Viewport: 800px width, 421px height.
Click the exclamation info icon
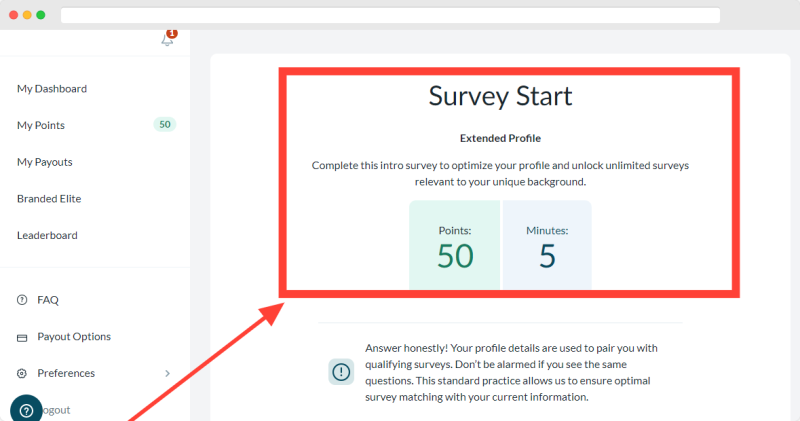[x=341, y=372]
